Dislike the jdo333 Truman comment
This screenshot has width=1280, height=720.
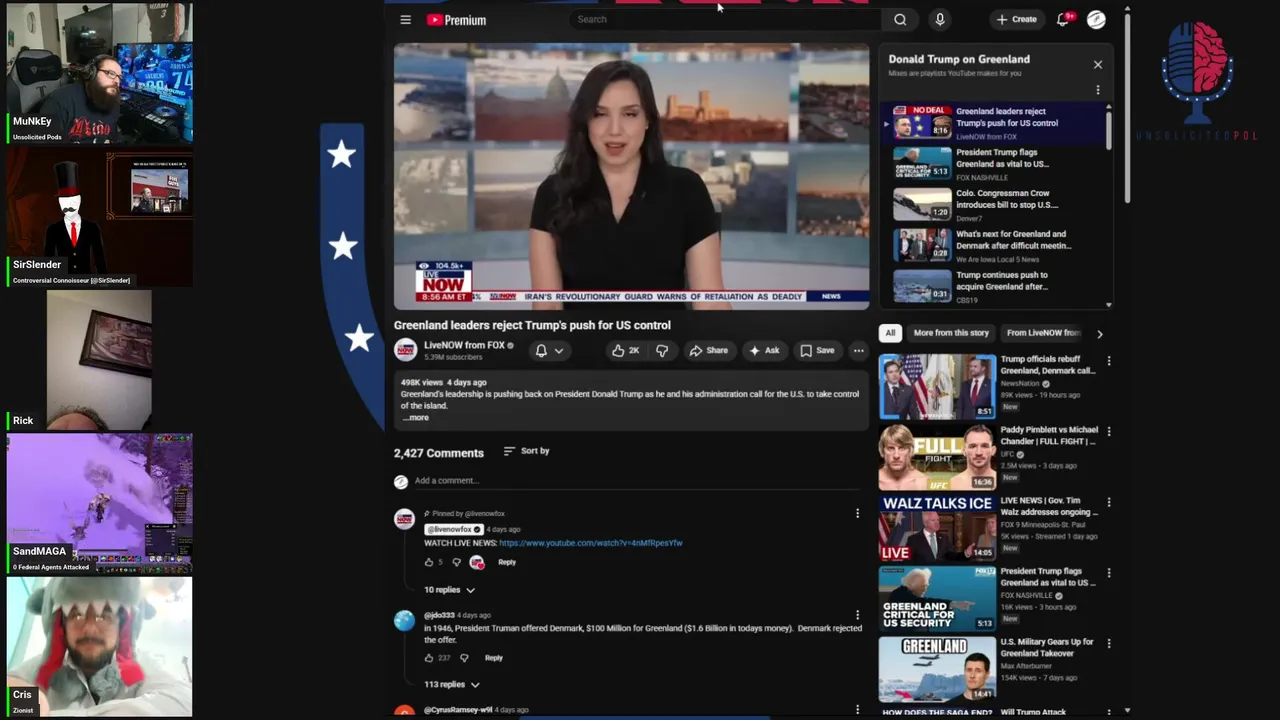point(463,658)
